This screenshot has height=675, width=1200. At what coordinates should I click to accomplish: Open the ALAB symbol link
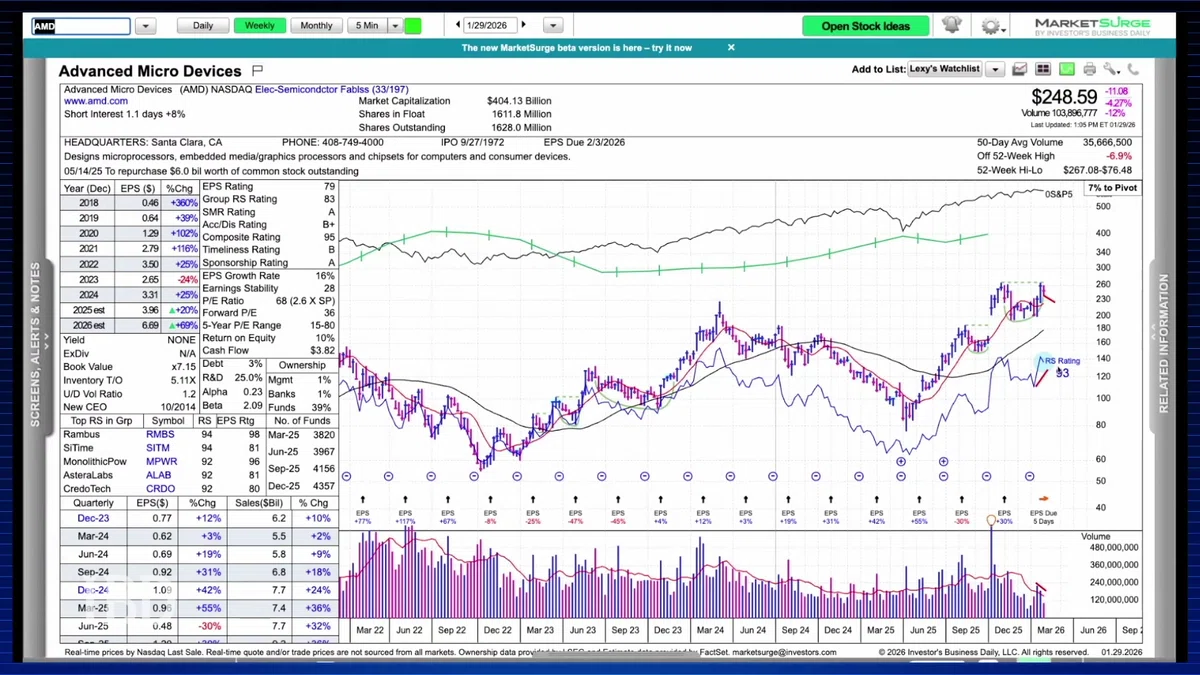click(x=160, y=476)
